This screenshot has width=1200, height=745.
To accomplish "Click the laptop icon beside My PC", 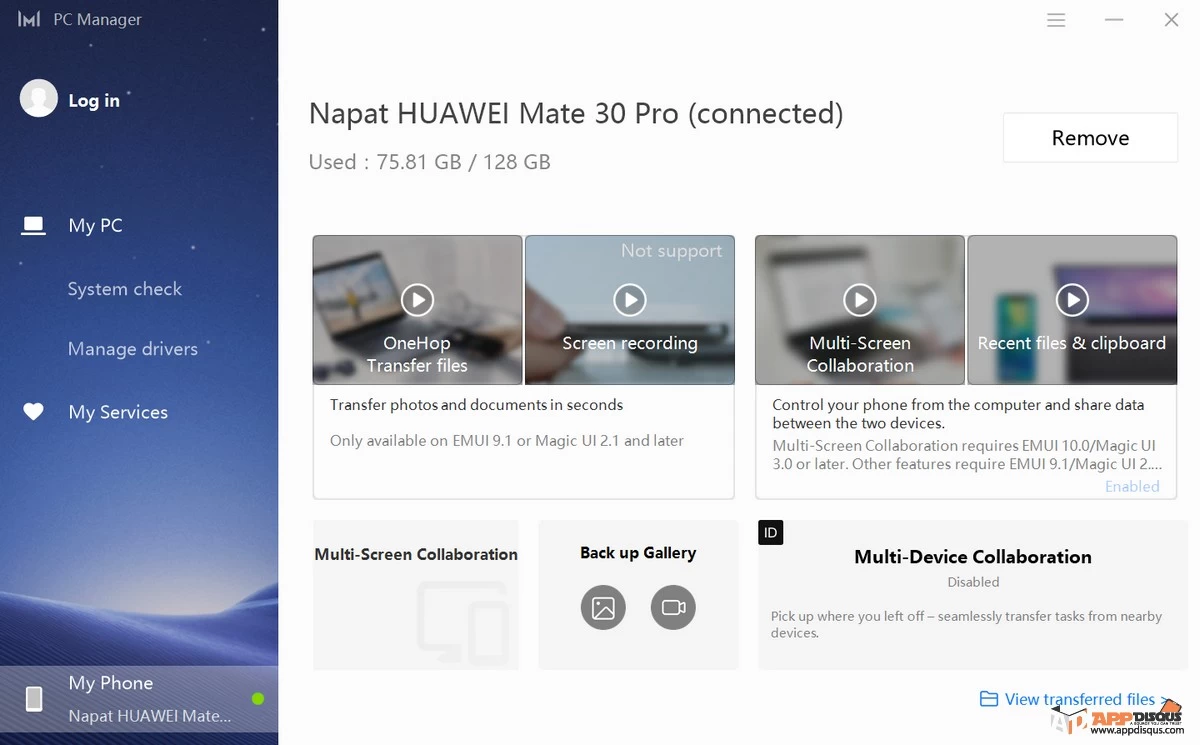I will [x=34, y=226].
